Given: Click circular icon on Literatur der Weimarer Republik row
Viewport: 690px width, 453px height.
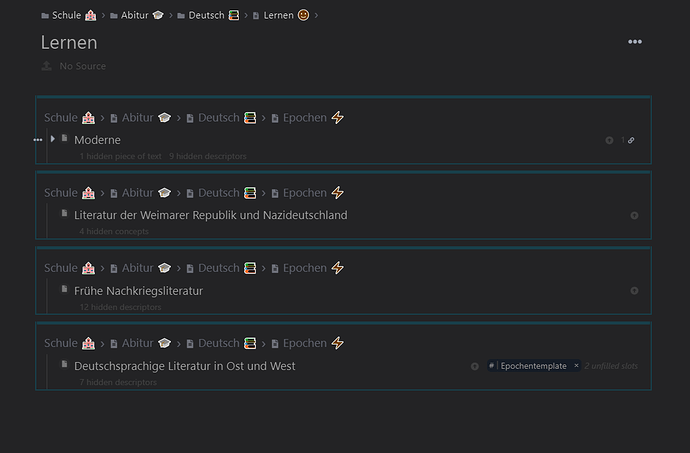Looking at the screenshot, I should (634, 215).
